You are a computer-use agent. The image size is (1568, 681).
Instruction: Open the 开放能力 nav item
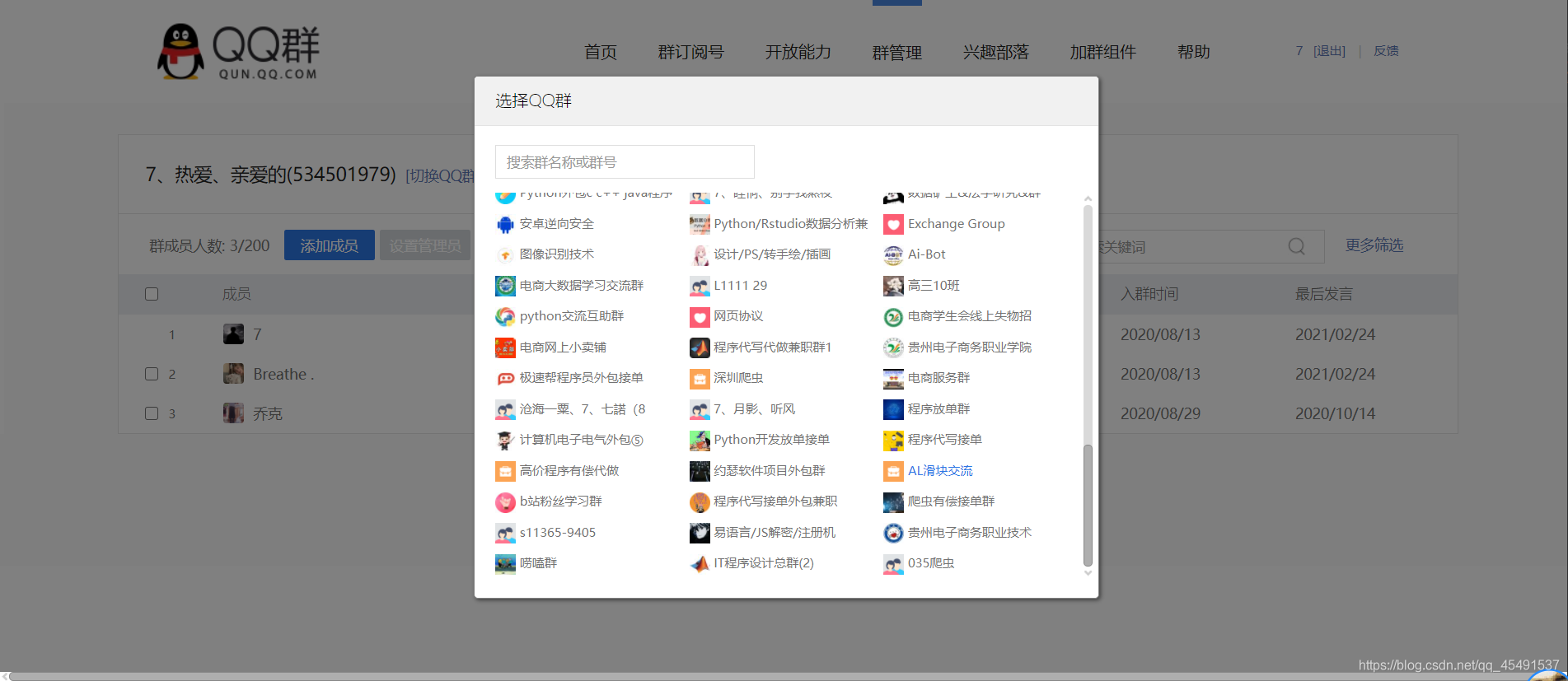pyautogui.click(x=798, y=52)
